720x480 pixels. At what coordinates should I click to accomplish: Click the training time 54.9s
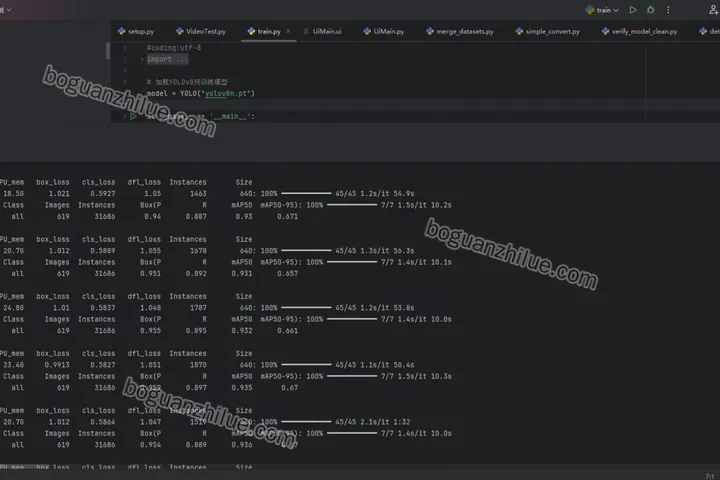[x=403, y=193]
